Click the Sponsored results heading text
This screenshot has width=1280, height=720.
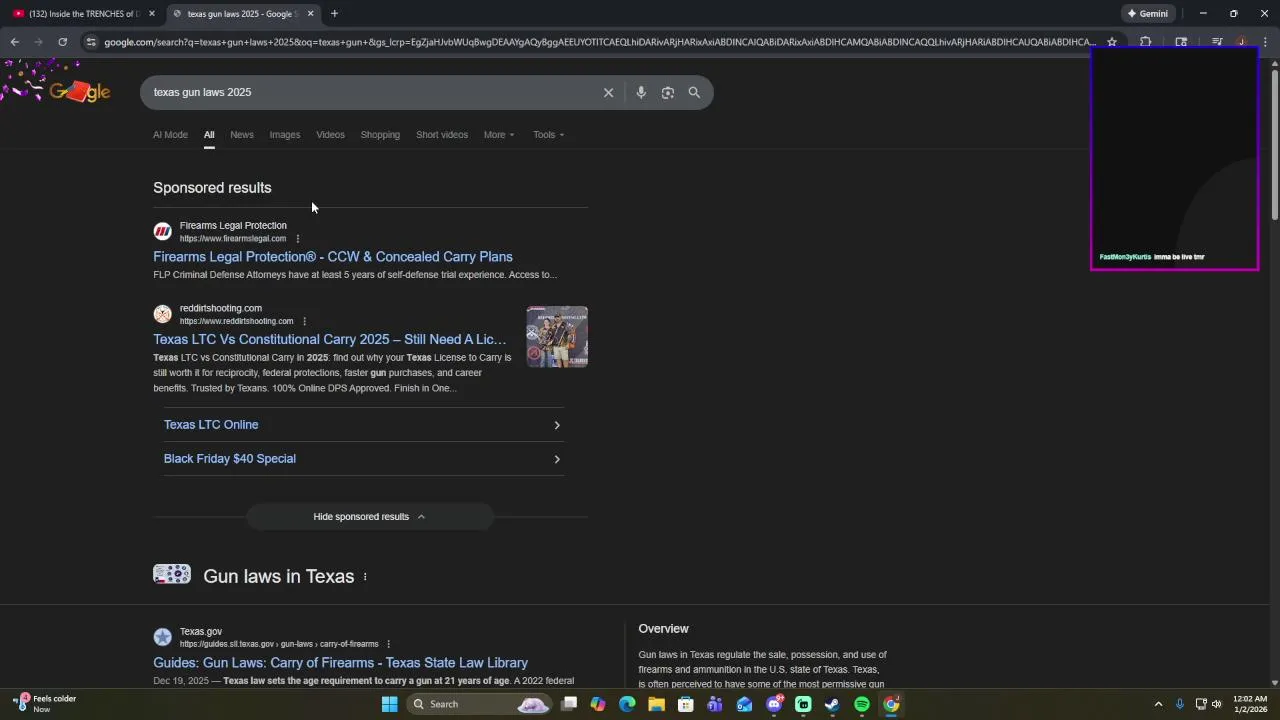pyautogui.click(x=212, y=188)
